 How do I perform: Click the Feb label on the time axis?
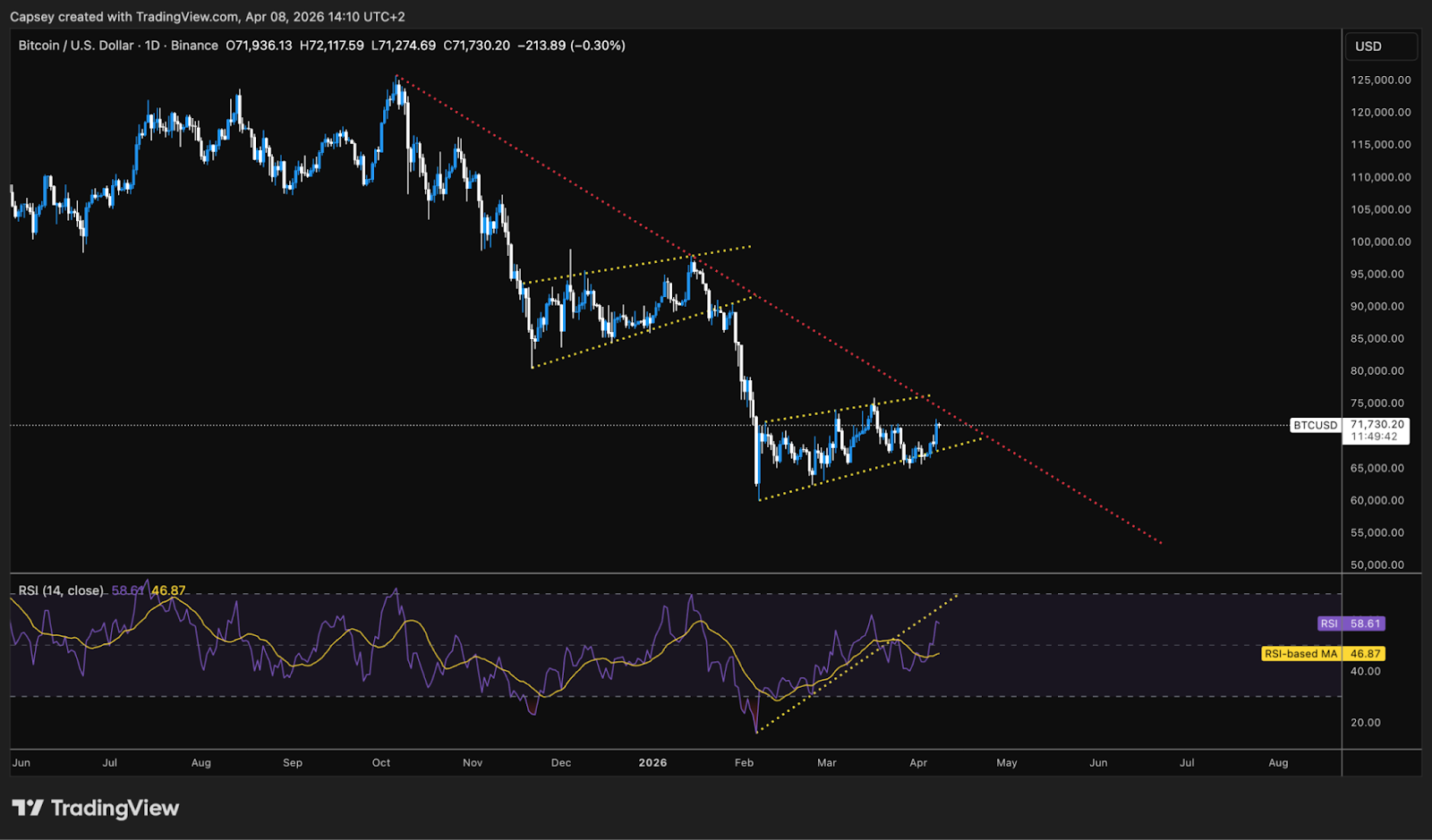click(x=743, y=763)
